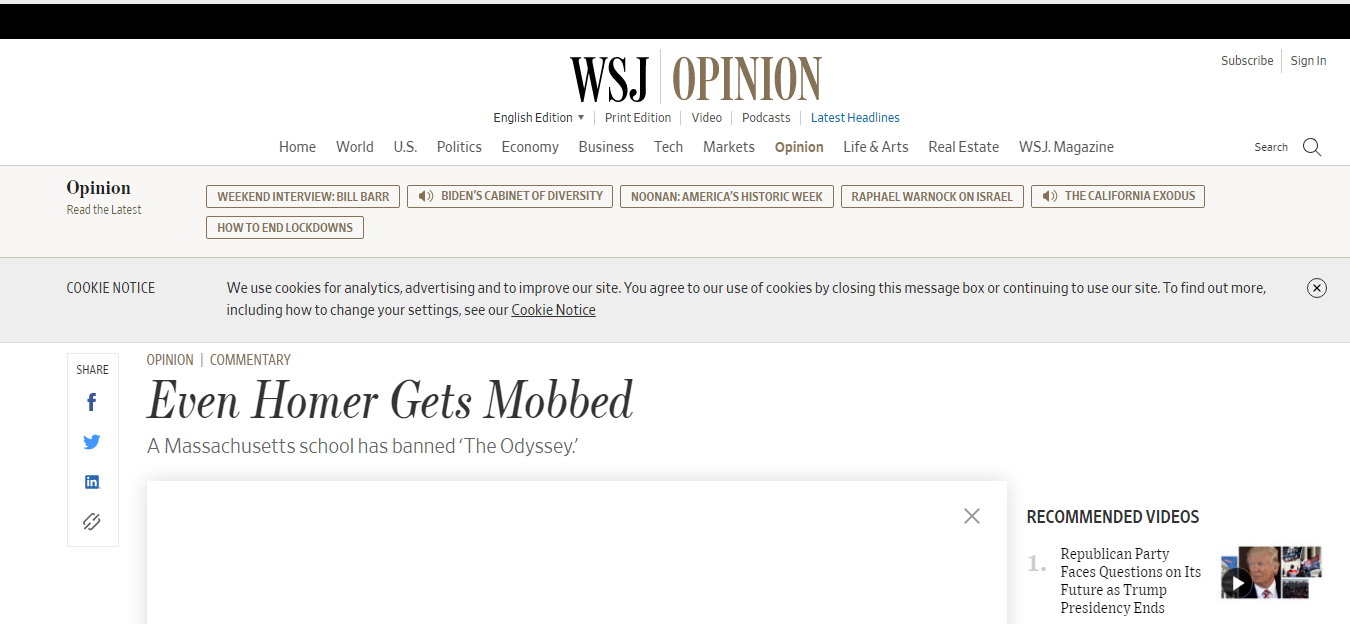Open the Economy section
1350x624 pixels.
click(x=530, y=147)
